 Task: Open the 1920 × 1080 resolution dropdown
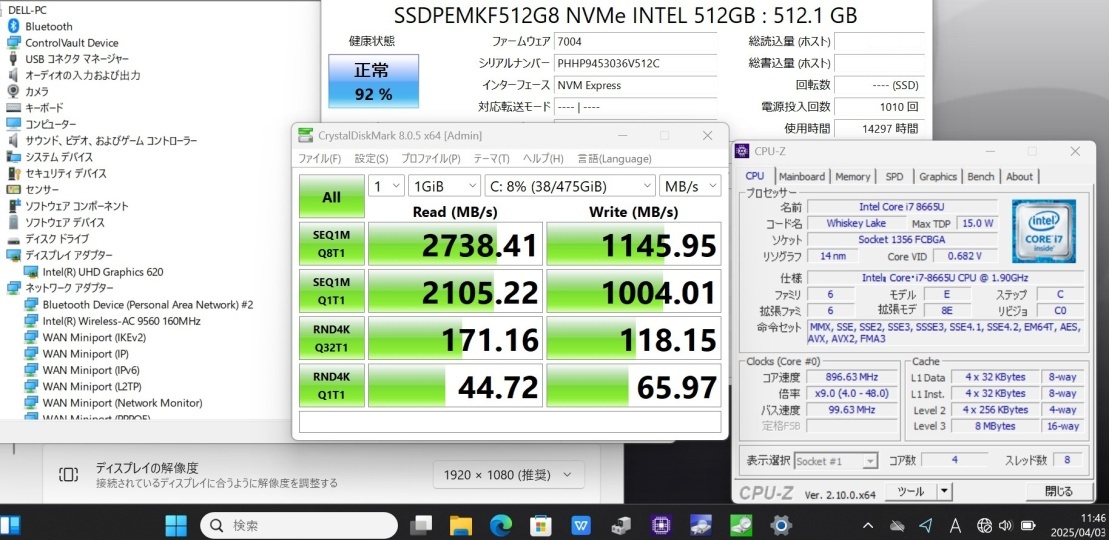(x=509, y=474)
